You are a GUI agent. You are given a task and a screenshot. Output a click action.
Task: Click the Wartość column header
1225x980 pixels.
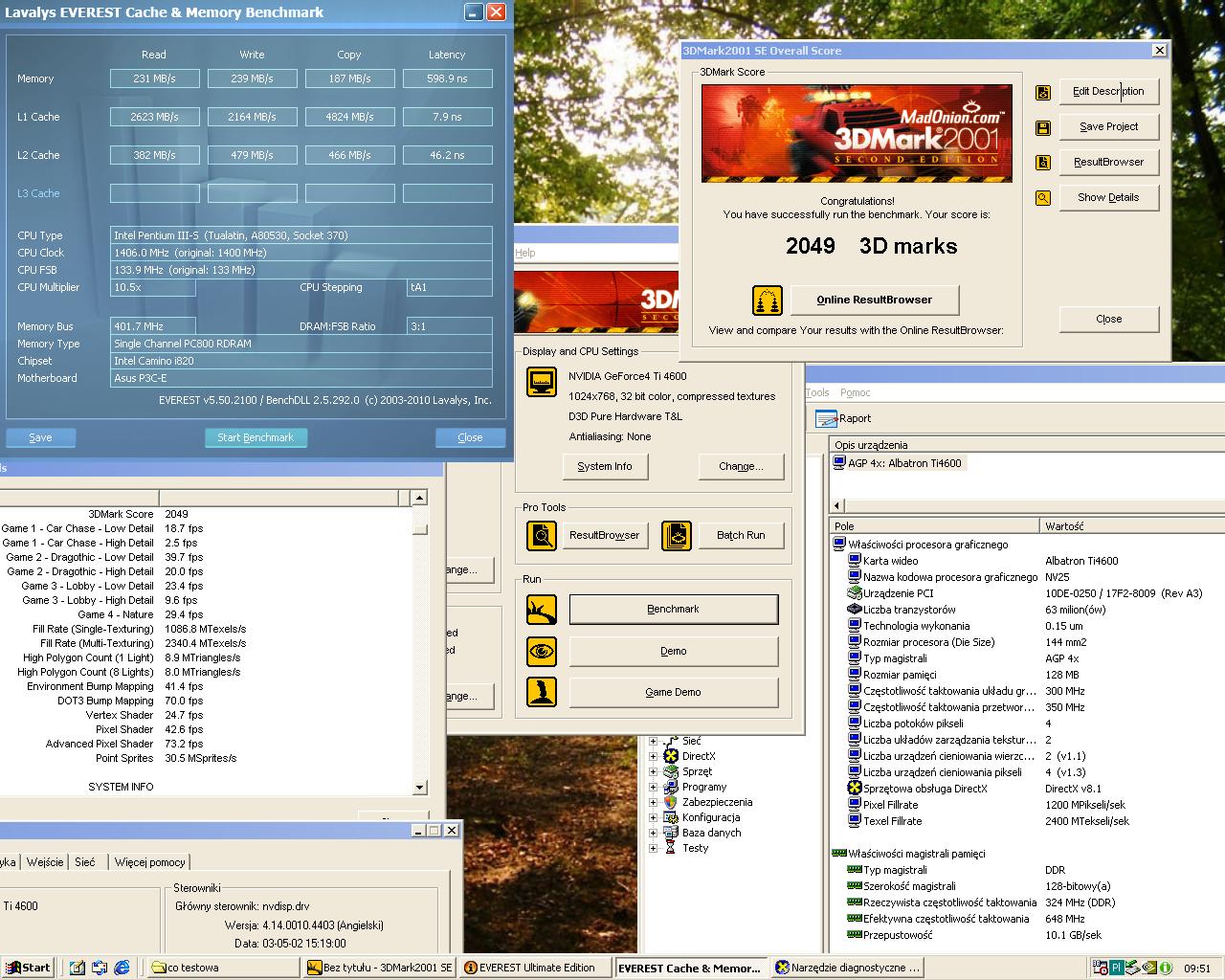(1132, 526)
